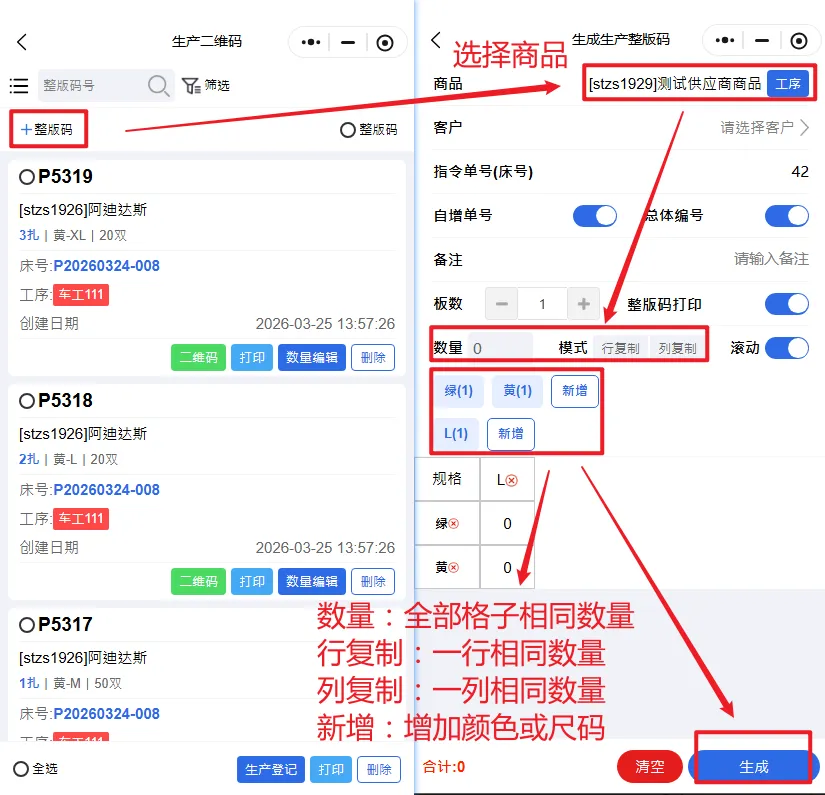Check the 全选 option at bottom
The image size is (825, 795).
(21, 769)
